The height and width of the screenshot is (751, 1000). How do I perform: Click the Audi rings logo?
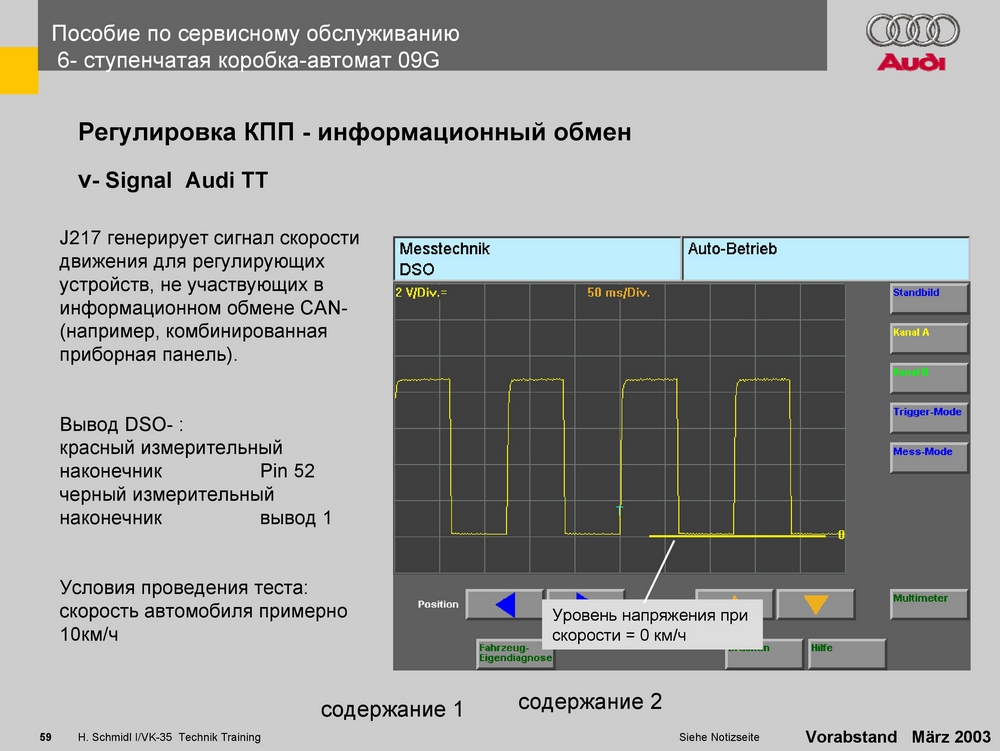point(913,31)
